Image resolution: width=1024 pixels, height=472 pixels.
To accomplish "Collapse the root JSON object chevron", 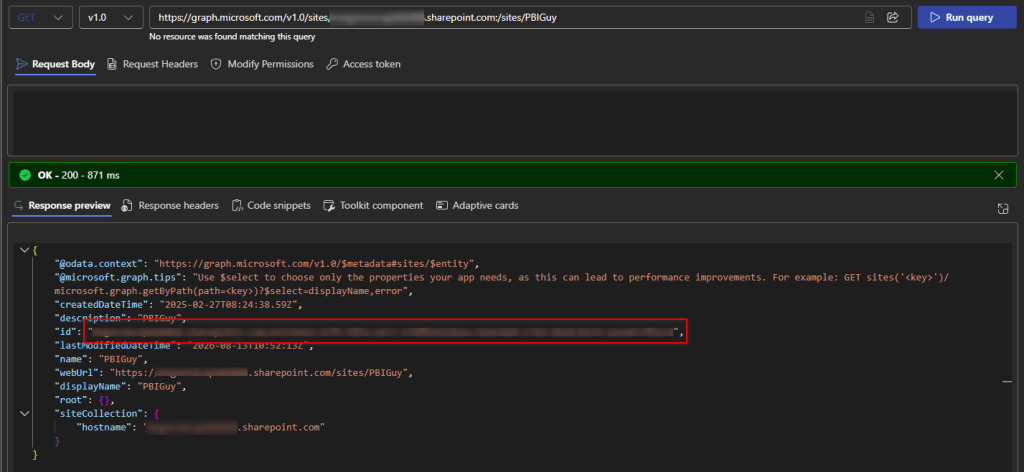I will point(25,250).
